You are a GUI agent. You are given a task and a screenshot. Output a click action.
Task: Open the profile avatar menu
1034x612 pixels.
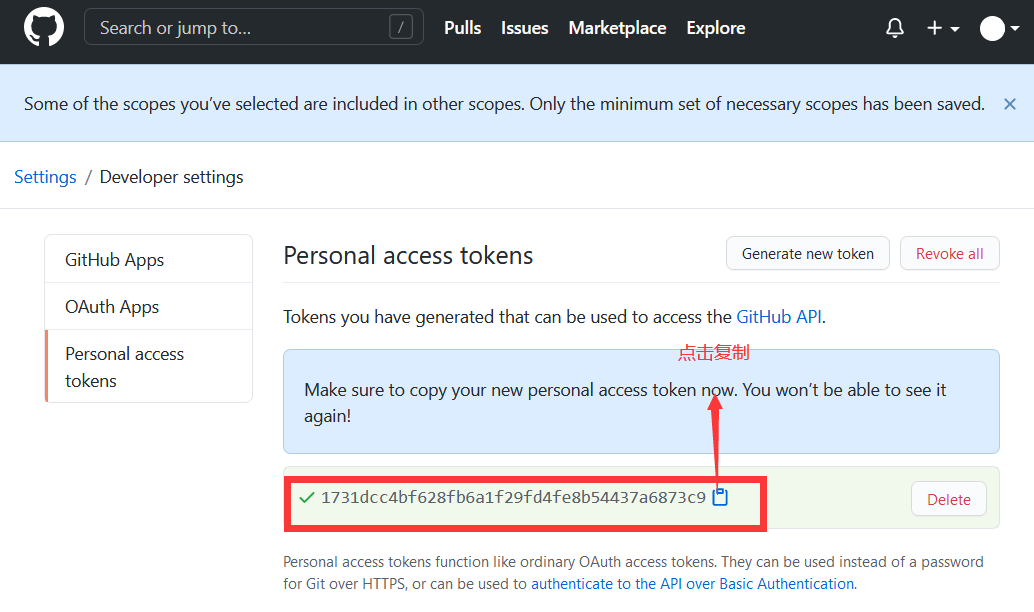point(991,28)
